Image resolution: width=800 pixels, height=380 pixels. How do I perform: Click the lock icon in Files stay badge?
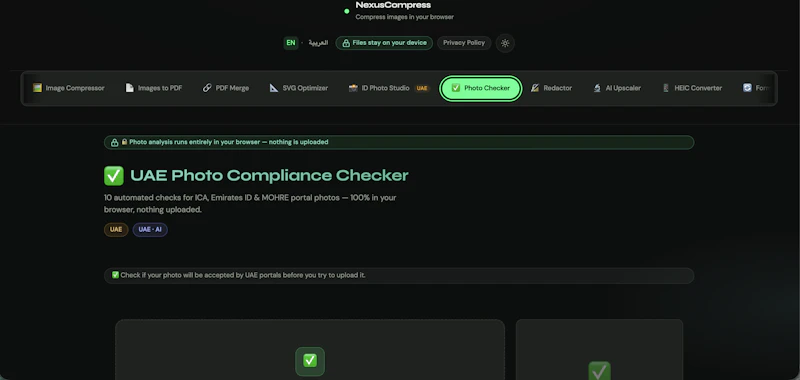346,43
